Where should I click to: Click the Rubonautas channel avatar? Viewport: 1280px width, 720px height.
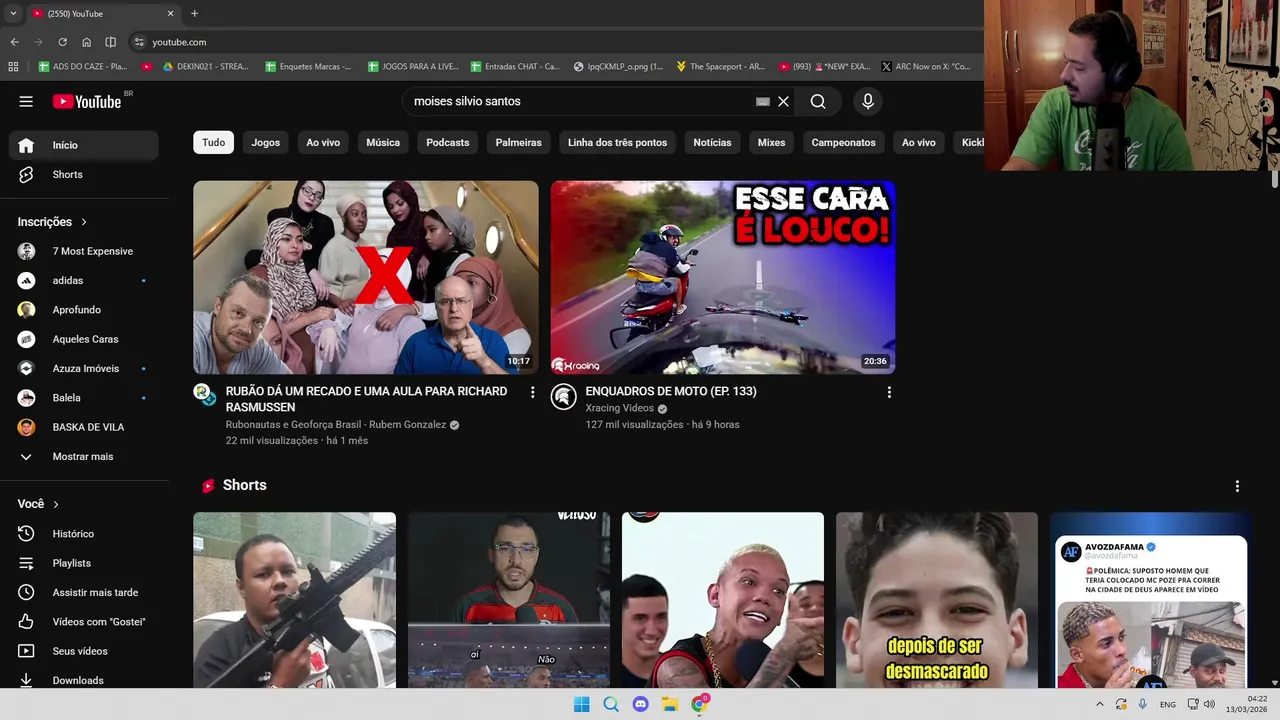click(205, 395)
